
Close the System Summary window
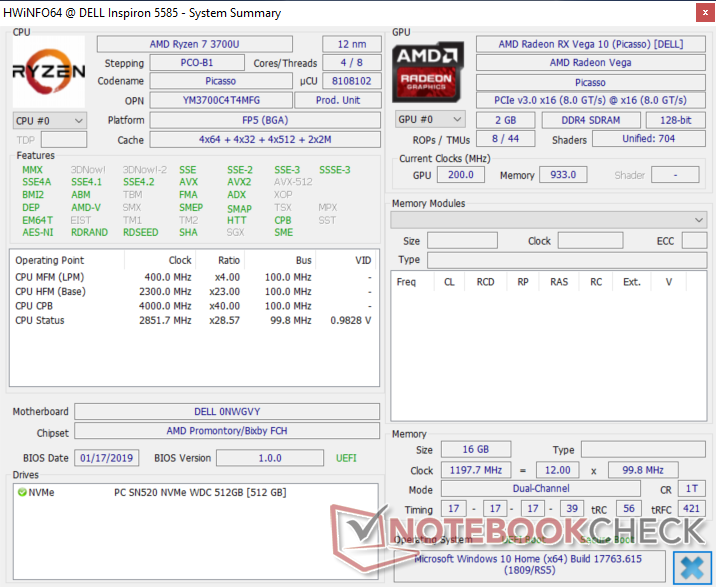[705, 13]
